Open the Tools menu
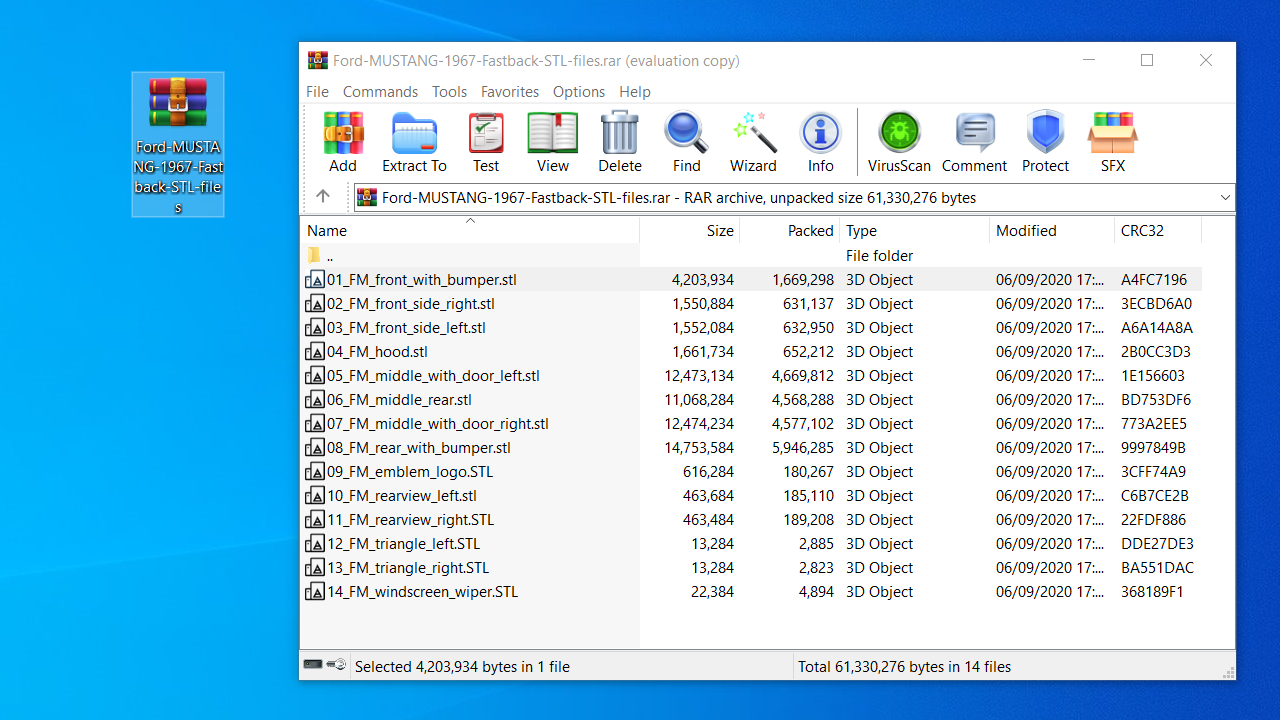The height and width of the screenshot is (720, 1280). click(449, 91)
